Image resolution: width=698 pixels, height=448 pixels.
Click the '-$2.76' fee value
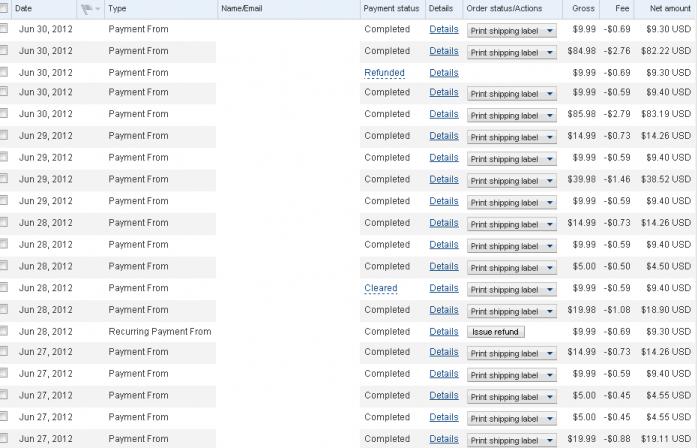click(617, 51)
